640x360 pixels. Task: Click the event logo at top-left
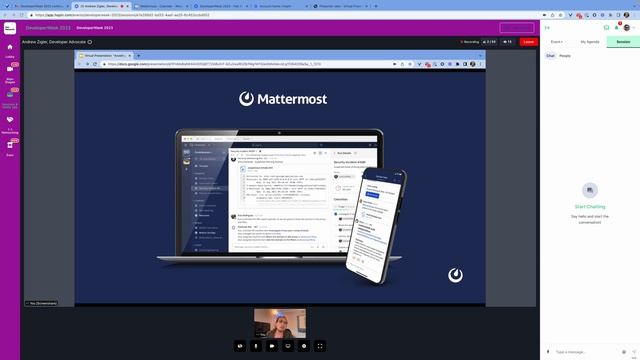(10, 28)
